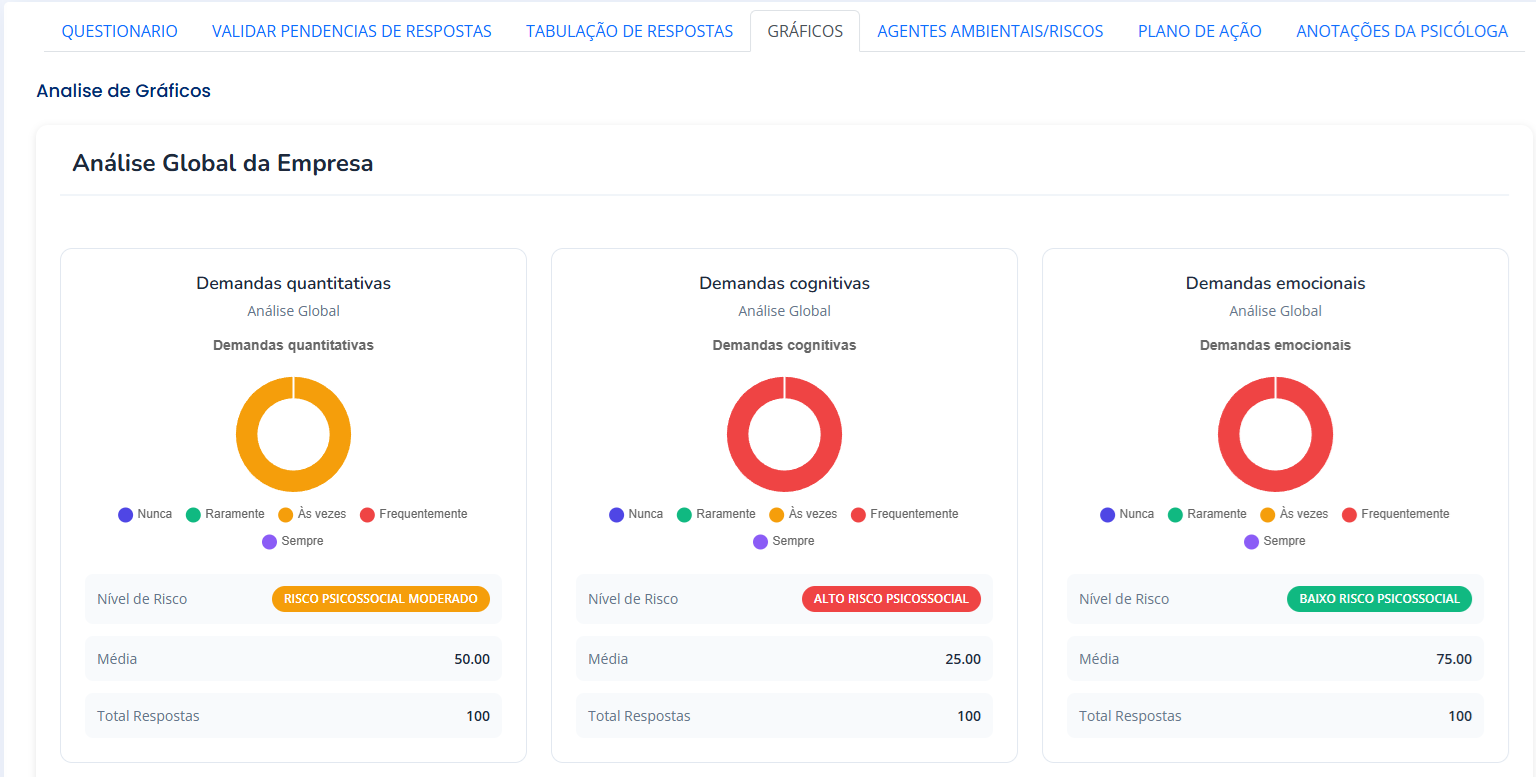Switch to Anotações da Psicóloga tab
Viewport: 1536px width, 777px height.
1401,31
